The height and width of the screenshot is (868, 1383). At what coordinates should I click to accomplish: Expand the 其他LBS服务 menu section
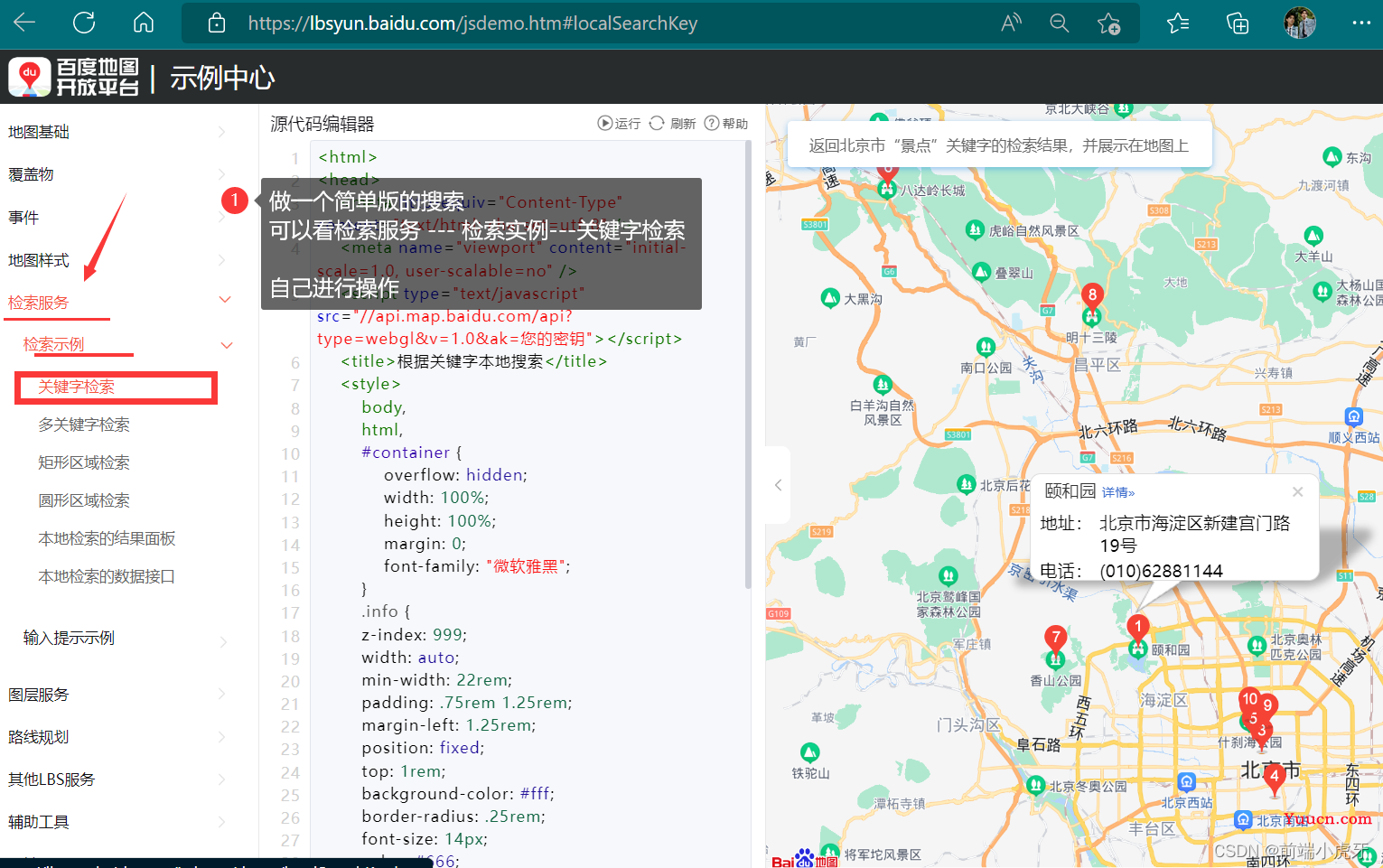pos(116,779)
